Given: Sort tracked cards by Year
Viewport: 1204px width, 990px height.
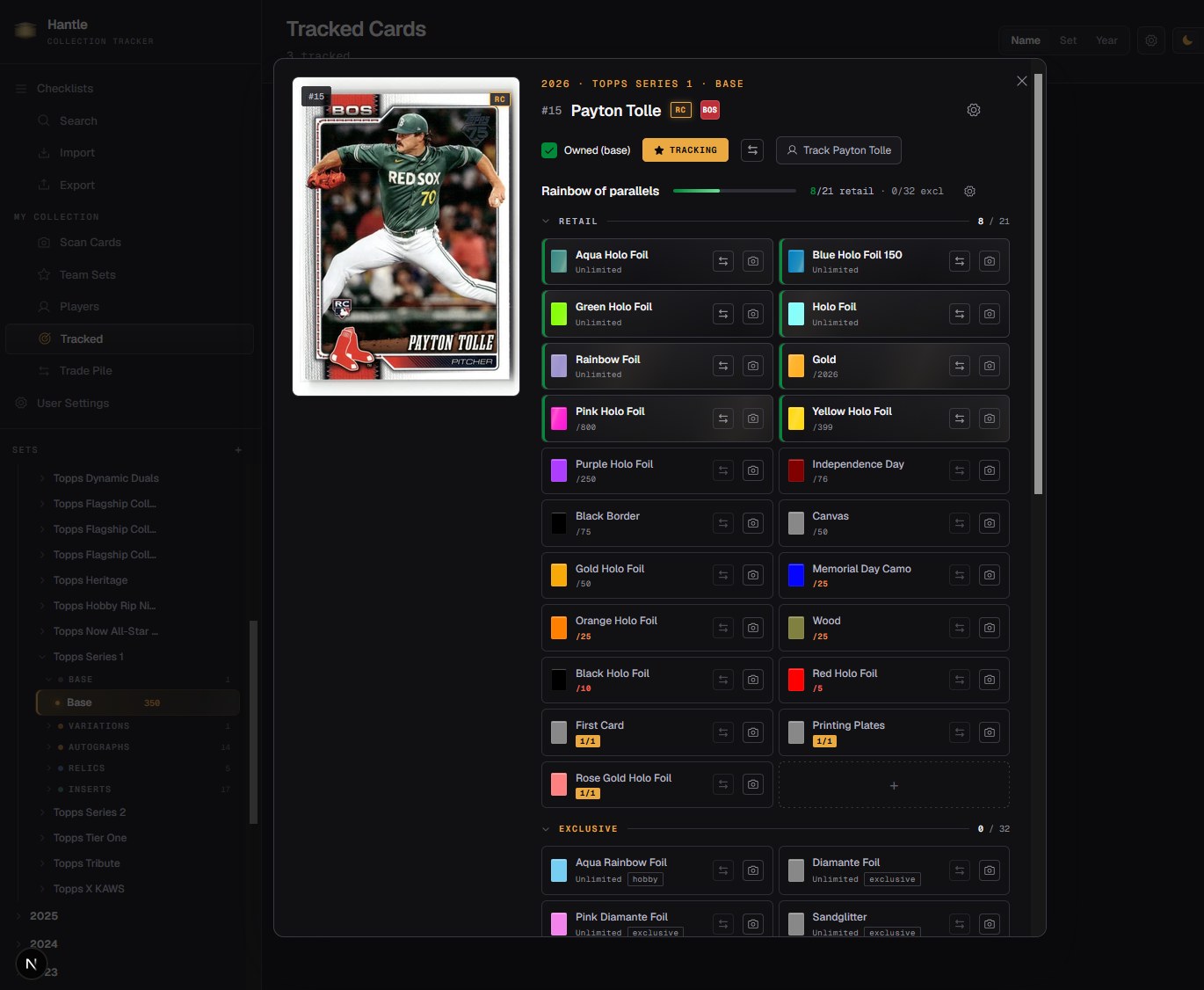Looking at the screenshot, I should click(x=1106, y=40).
